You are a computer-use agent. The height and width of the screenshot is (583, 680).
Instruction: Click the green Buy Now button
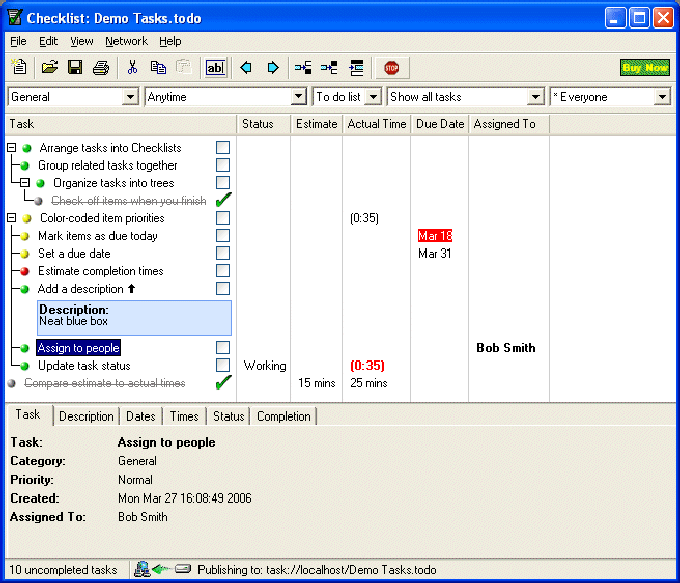(x=644, y=68)
